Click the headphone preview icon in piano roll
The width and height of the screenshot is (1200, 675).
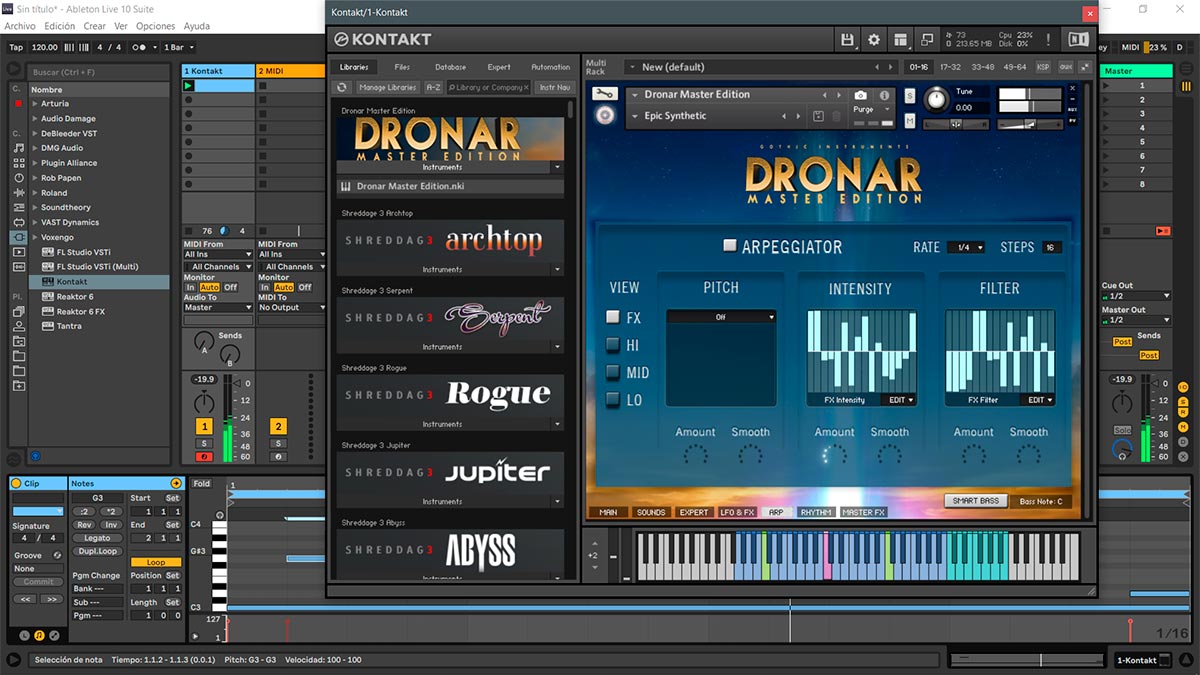tap(220, 516)
